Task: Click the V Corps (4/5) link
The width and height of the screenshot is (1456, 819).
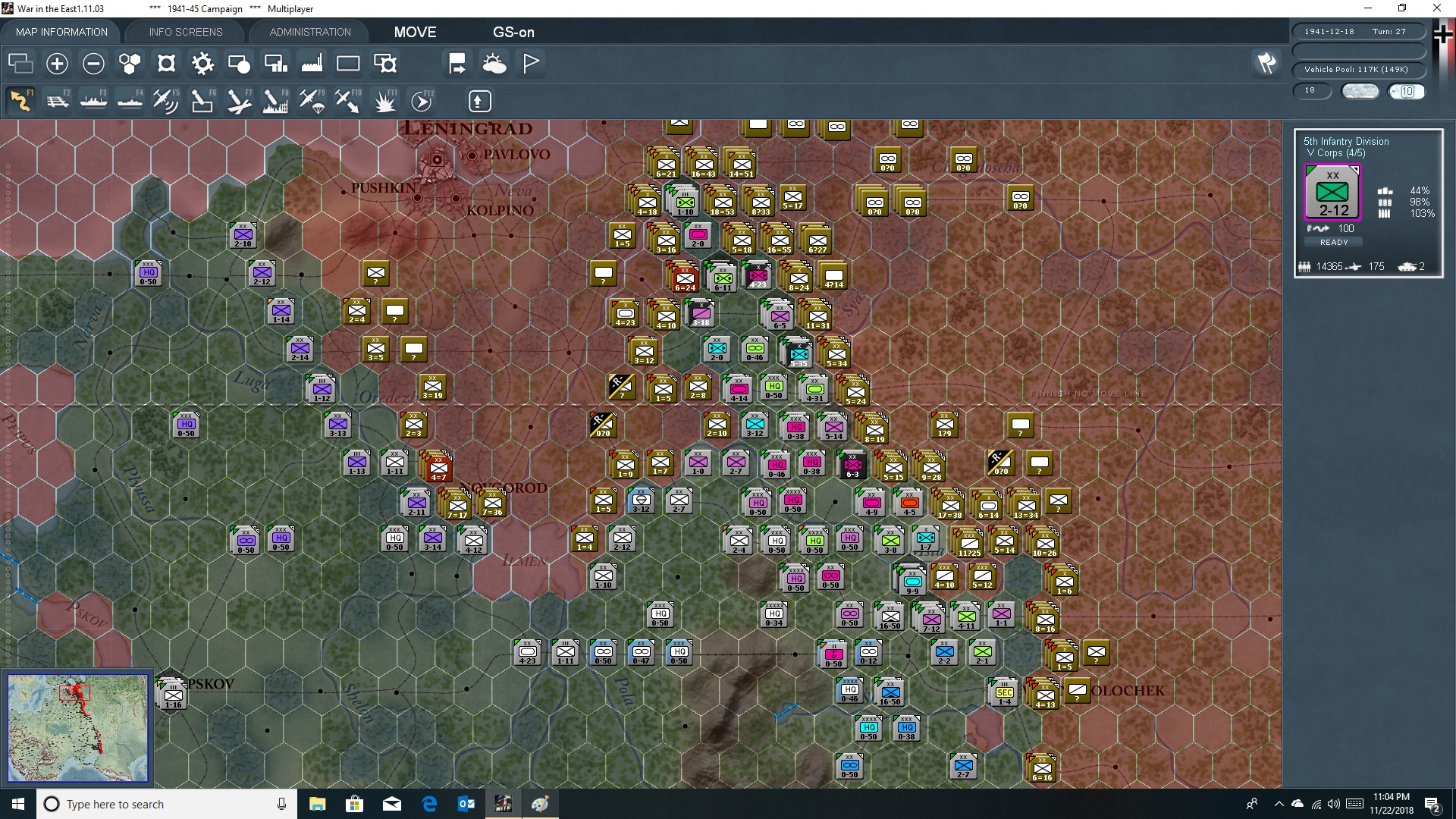Action: coord(1335,153)
